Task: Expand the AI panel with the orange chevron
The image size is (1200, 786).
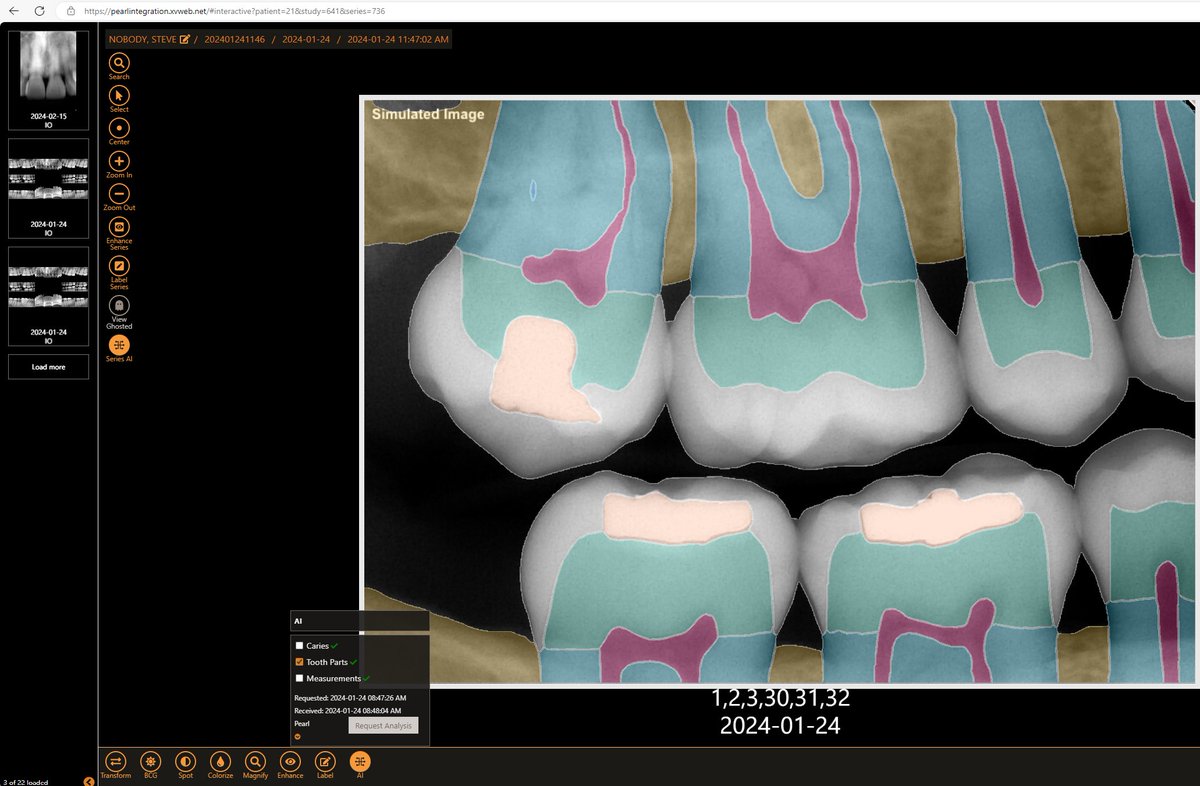Action: [297, 737]
